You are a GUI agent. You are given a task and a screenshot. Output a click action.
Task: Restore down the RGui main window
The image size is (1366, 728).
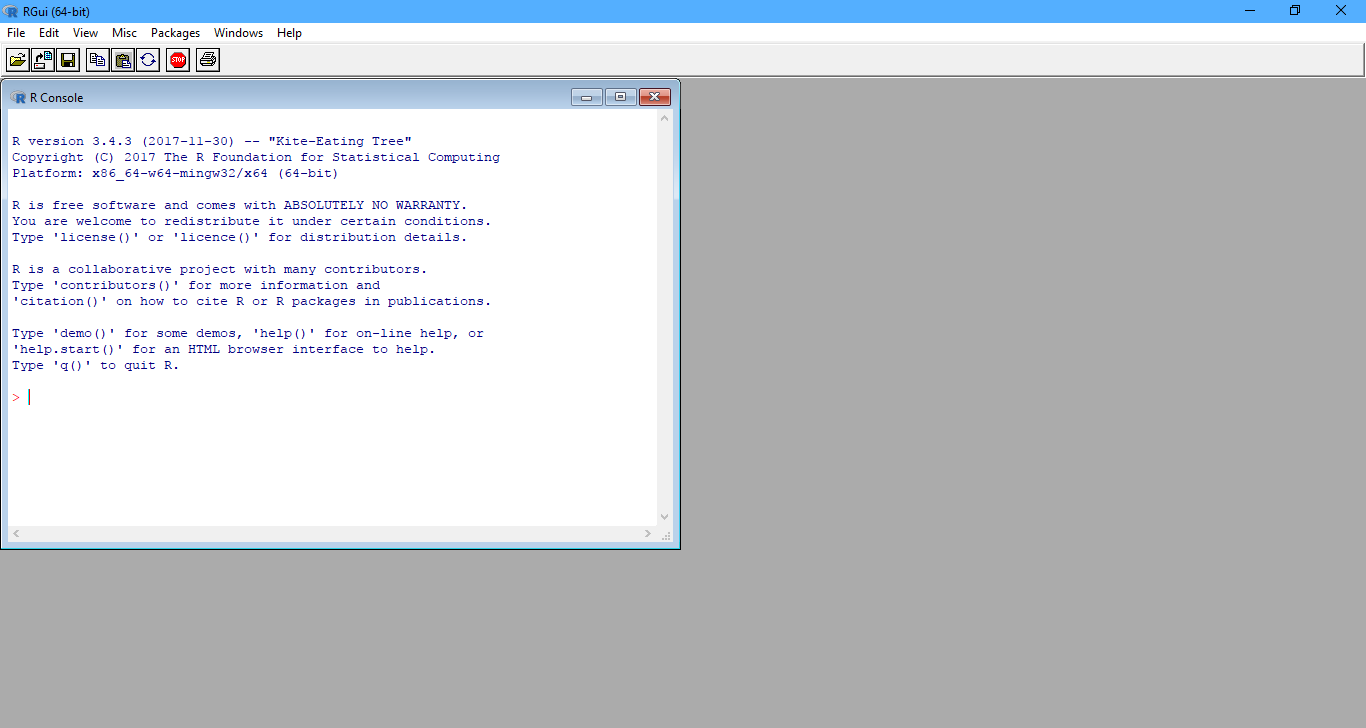coord(1295,11)
